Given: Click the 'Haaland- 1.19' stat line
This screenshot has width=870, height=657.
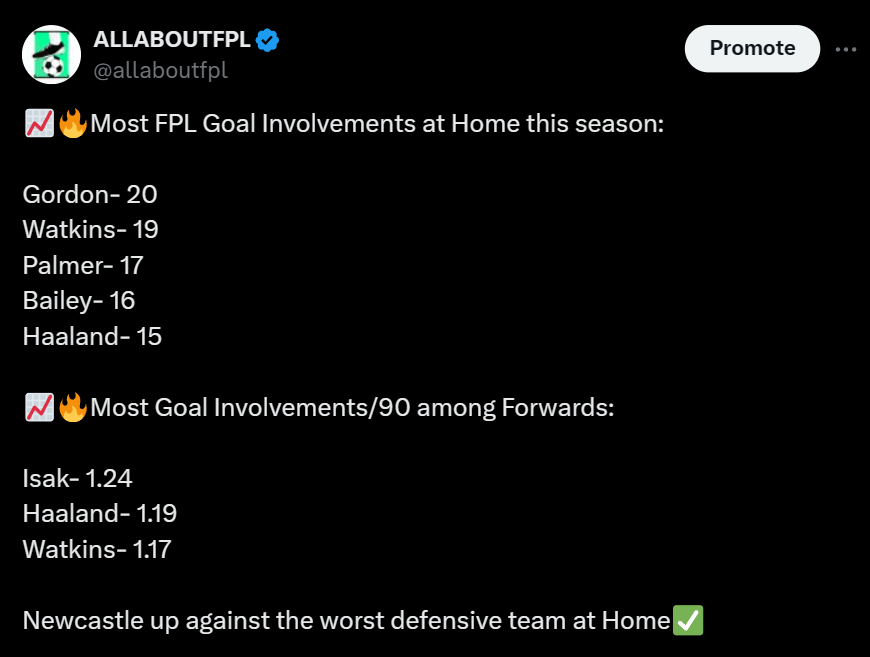Looking at the screenshot, I should [x=100, y=513].
